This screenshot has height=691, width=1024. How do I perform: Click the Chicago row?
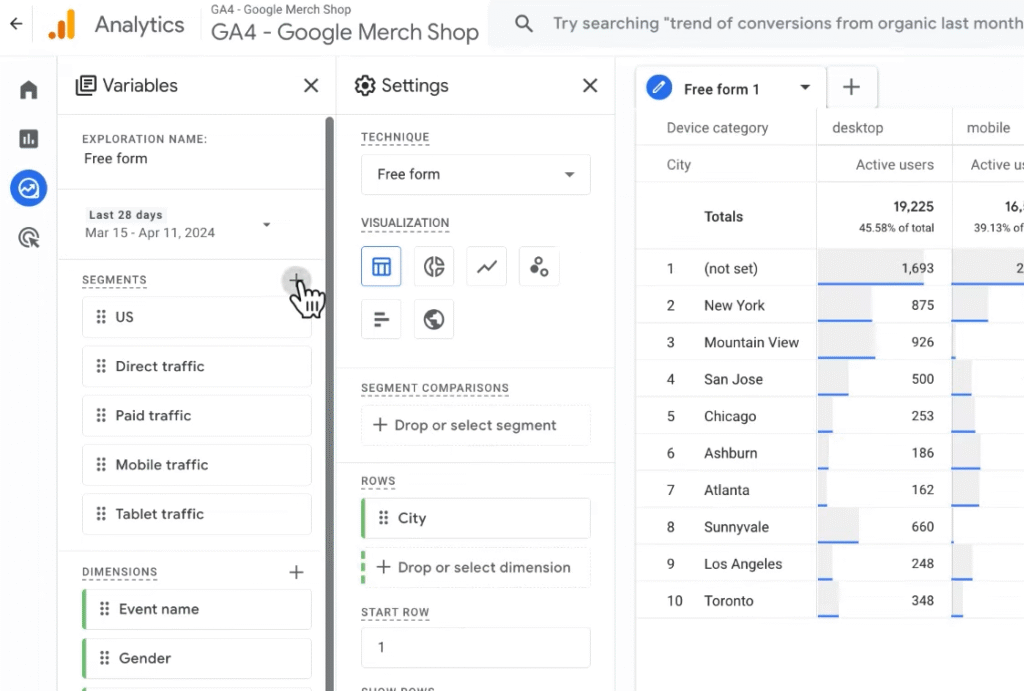pos(830,416)
